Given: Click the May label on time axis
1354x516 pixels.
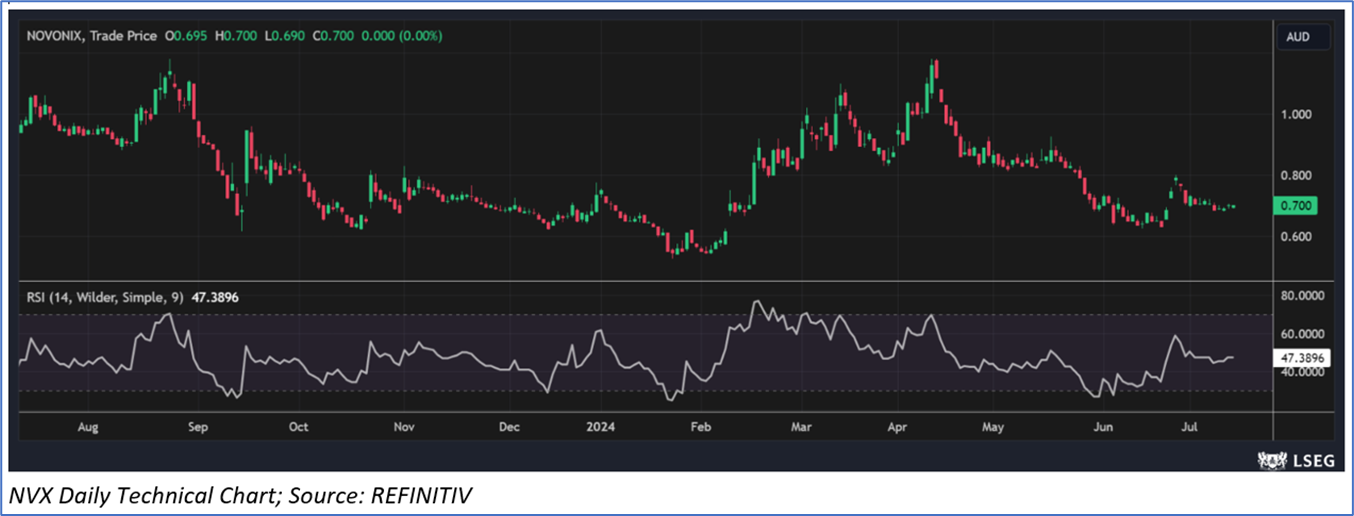Looking at the screenshot, I should (992, 427).
